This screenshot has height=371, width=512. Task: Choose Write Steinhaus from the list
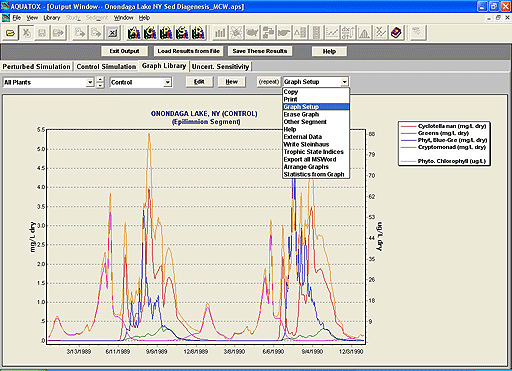click(x=316, y=144)
